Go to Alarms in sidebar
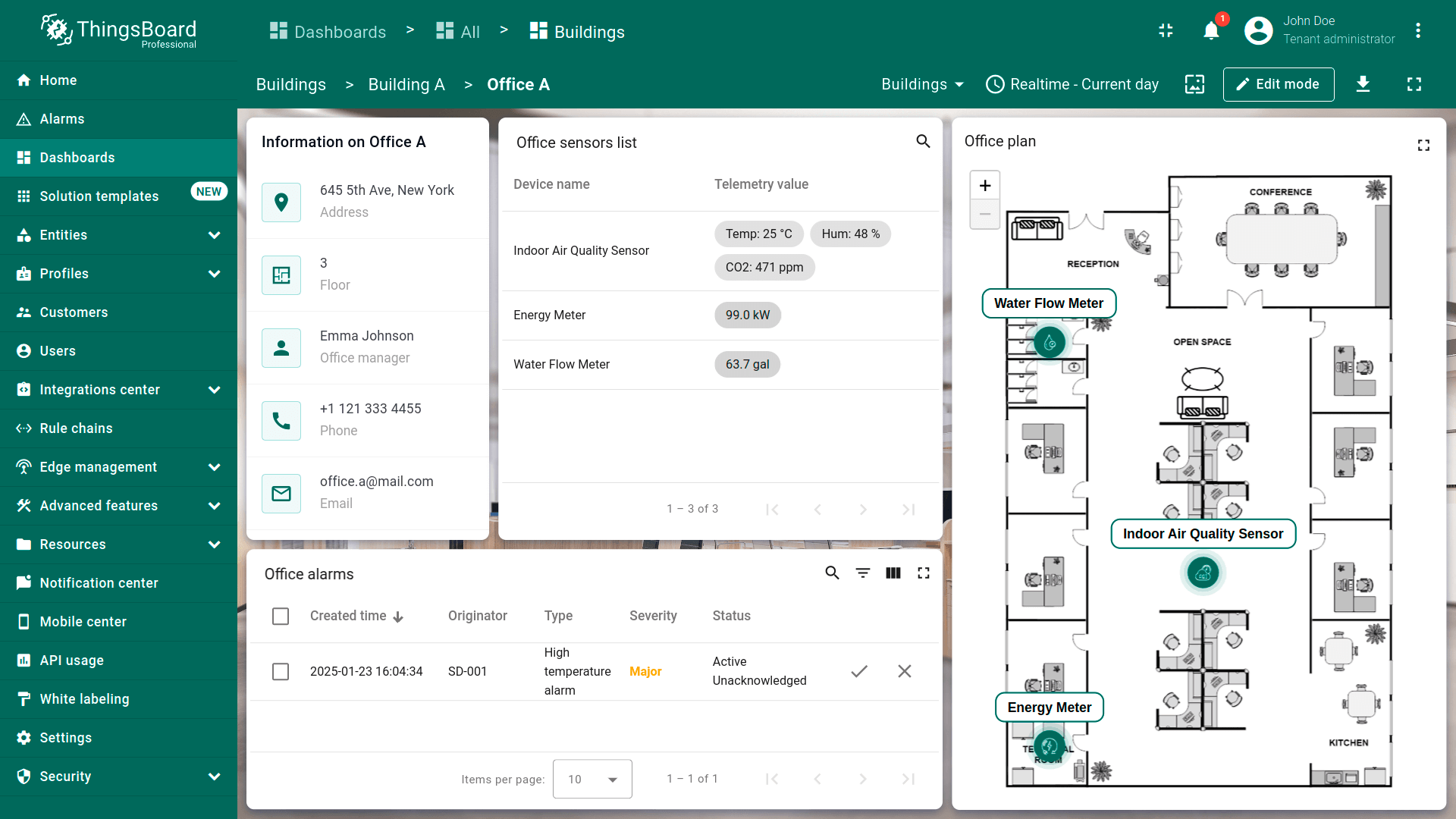The image size is (1456, 819). 62,119
